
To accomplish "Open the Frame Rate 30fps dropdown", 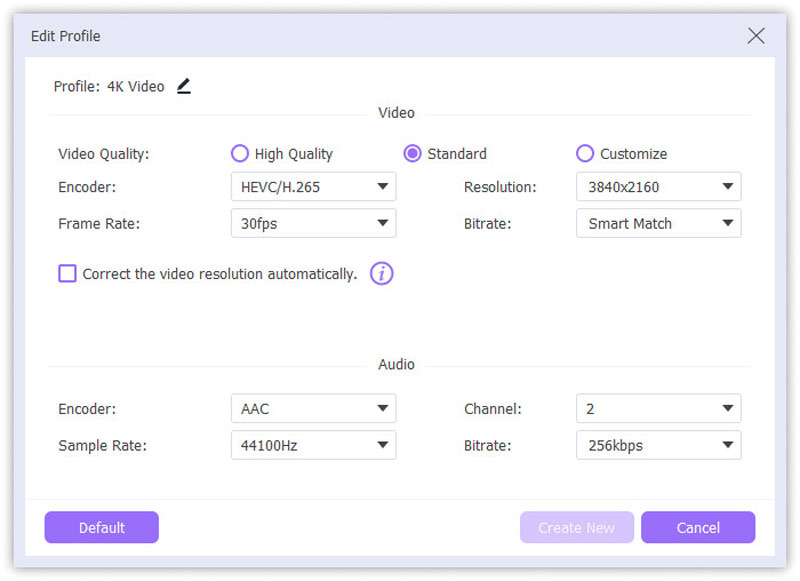I will coord(313,223).
